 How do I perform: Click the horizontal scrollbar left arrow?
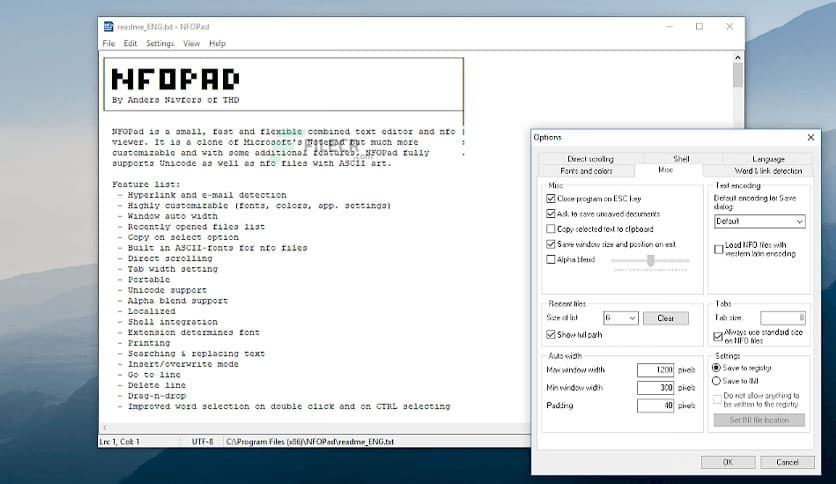[106, 427]
